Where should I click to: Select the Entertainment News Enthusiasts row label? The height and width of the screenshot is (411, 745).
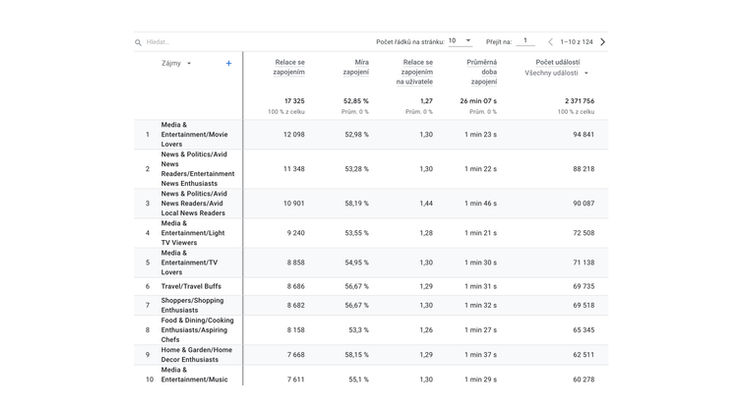tap(198, 169)
